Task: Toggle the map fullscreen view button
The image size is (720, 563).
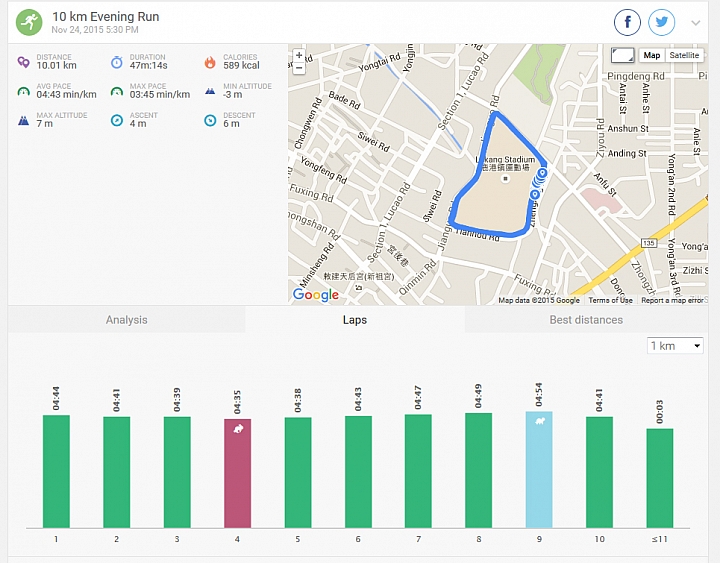Action: (x=622, y=56)
